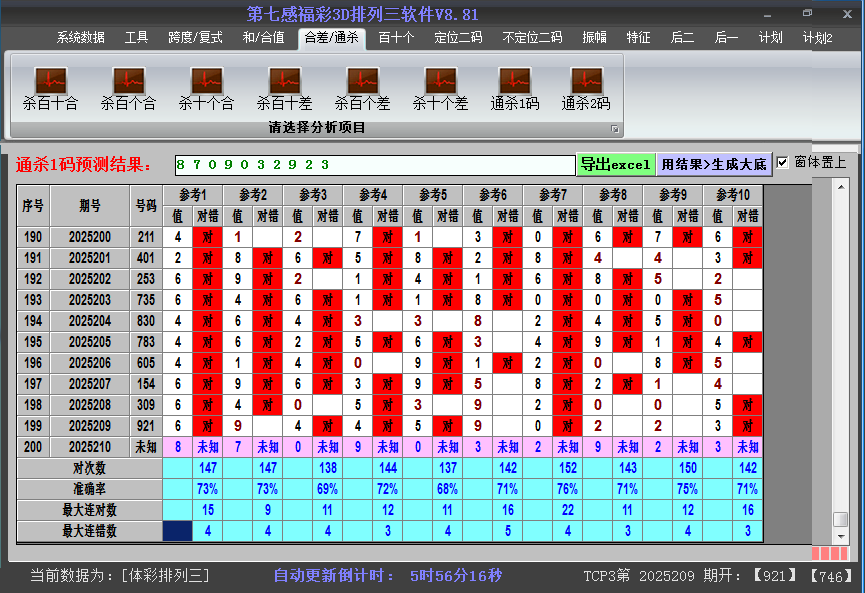Click the 号码 column header
This screenshot has width=865, height=593.
coord(146,206)
